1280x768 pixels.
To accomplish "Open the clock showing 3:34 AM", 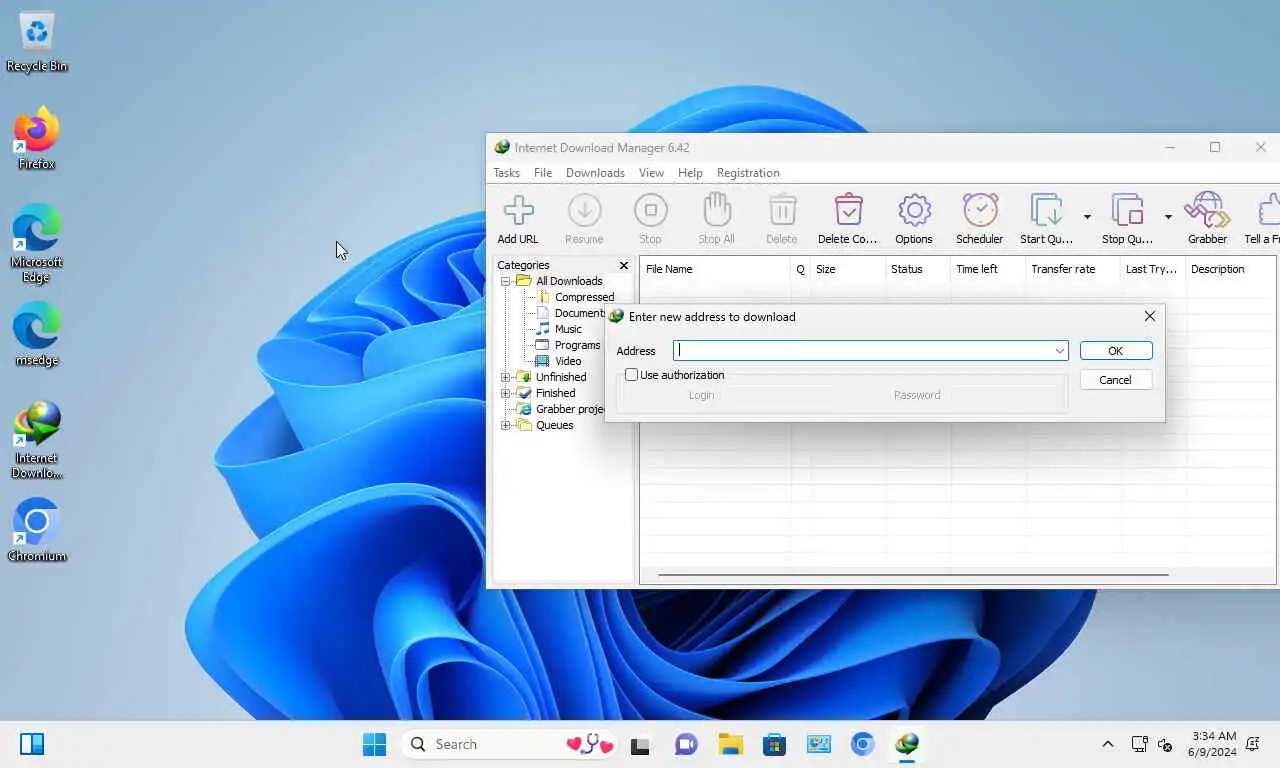I will 1214,744.
